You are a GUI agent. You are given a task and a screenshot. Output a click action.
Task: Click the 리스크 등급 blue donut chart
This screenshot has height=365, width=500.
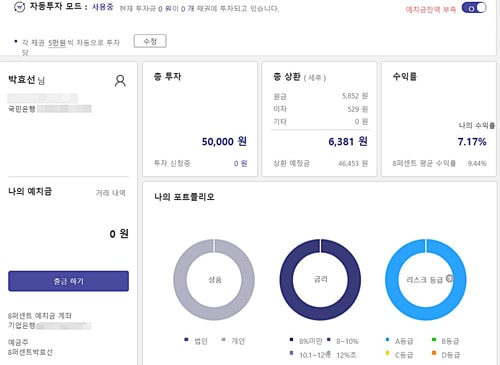[x=426, y=279]
